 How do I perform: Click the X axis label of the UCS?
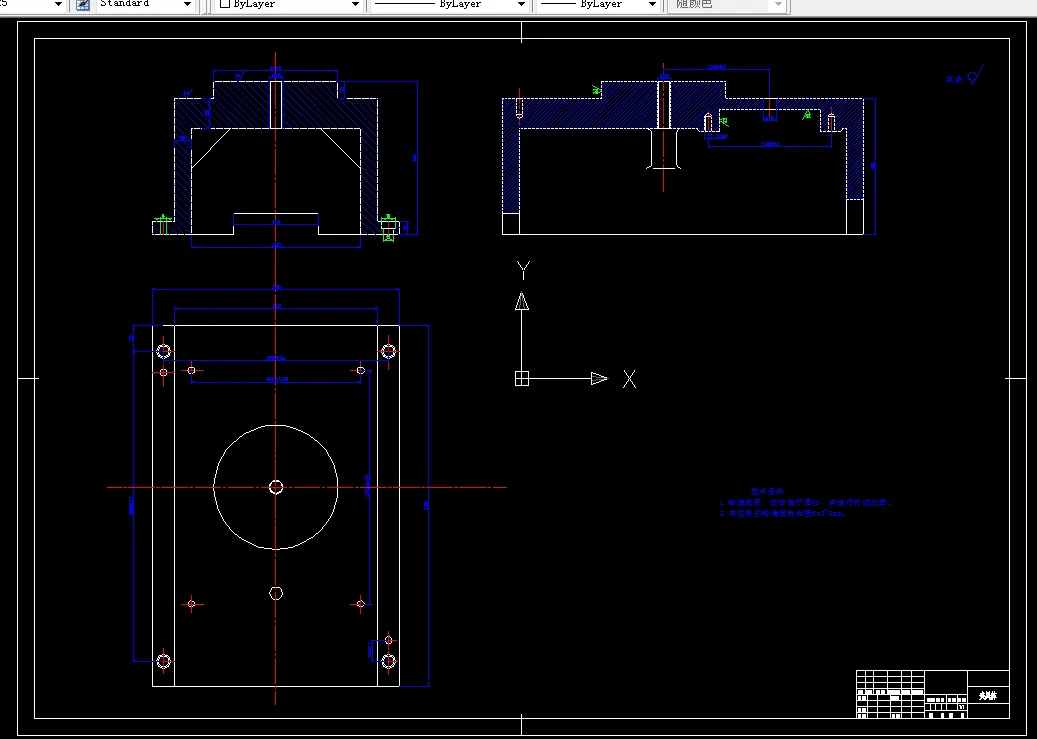tap(629, 379)
